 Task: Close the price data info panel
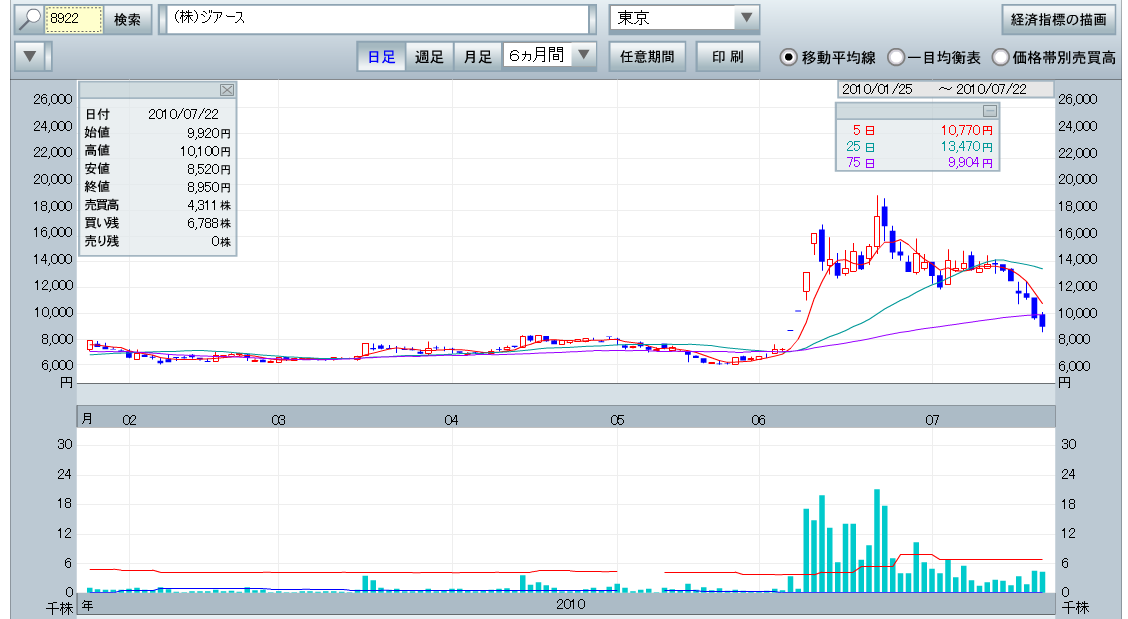tap(227, 89)
